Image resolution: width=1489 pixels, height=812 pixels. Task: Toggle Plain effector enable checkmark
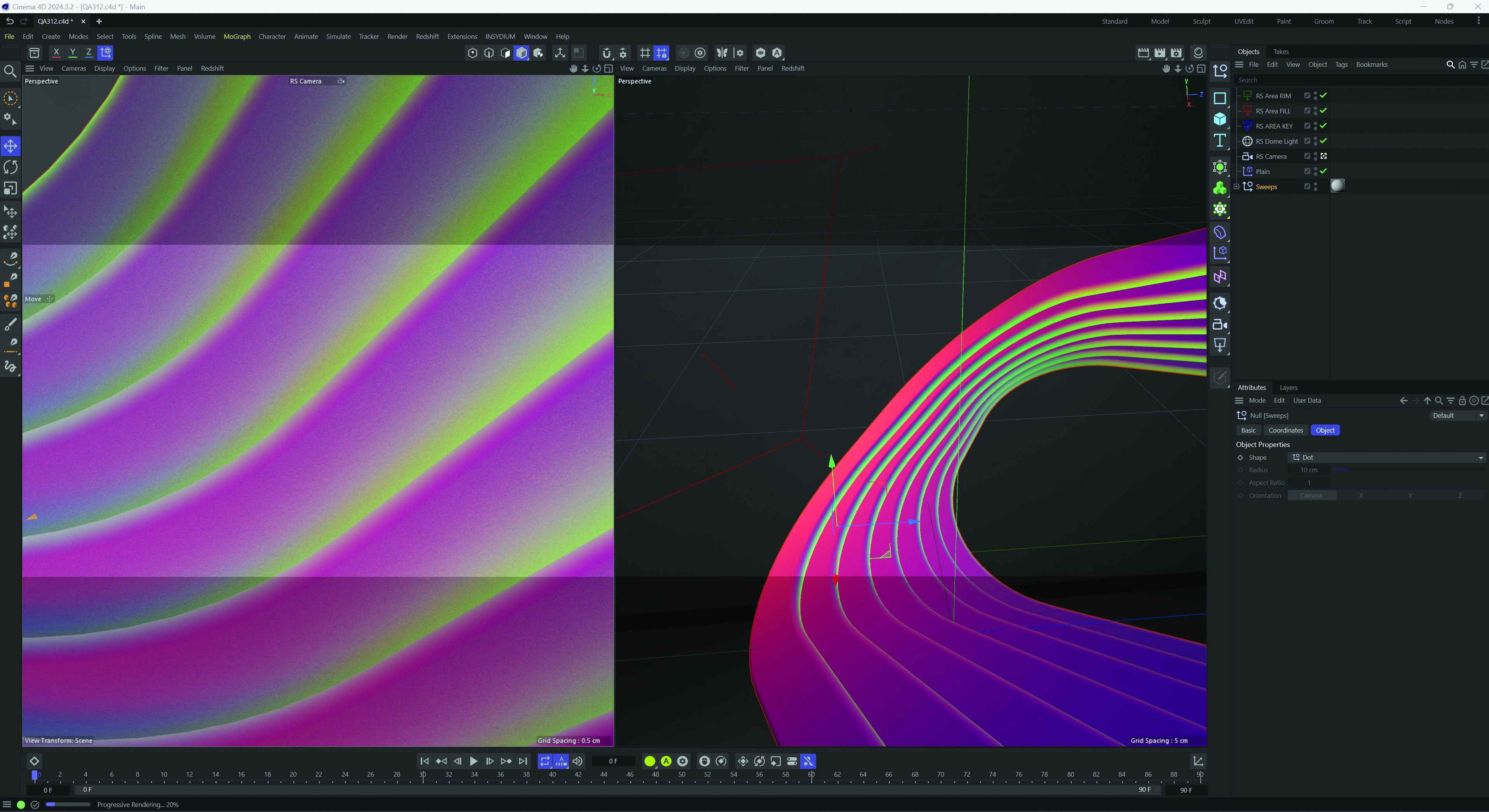tap(1323, 171)
